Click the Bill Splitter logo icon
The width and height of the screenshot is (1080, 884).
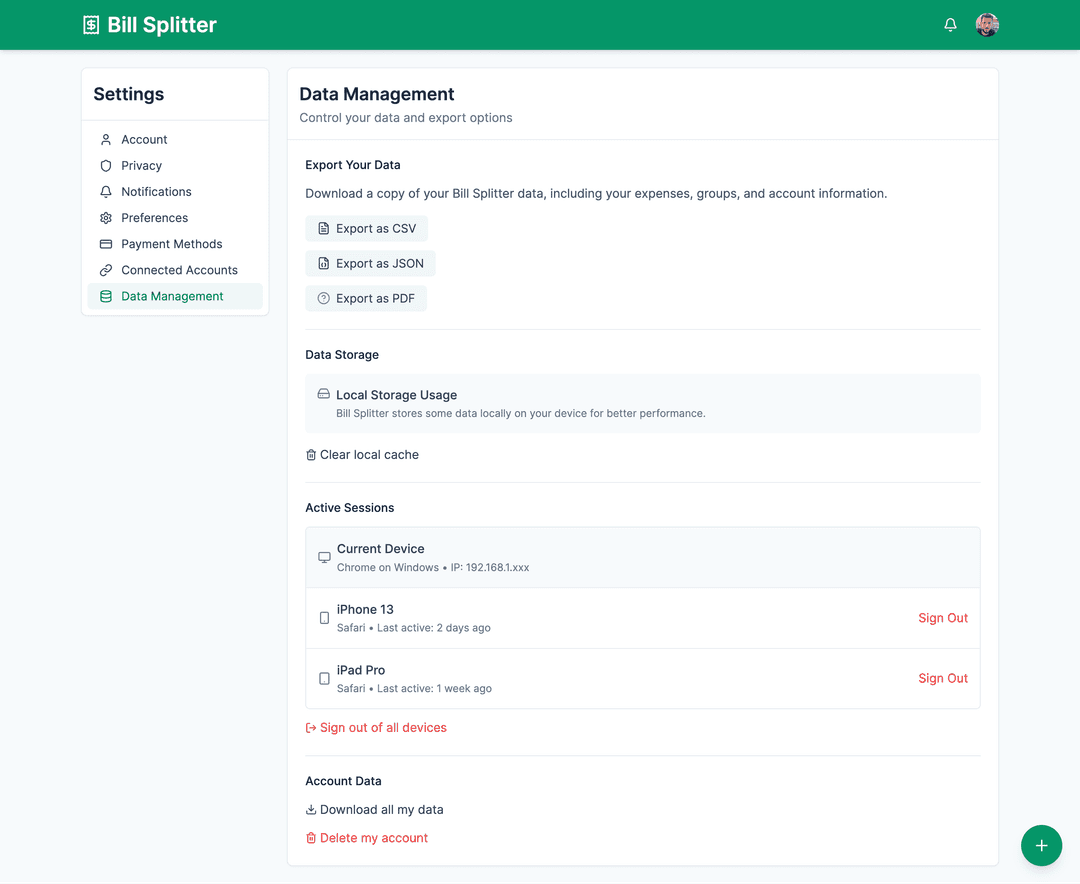[x=91, y=25]
